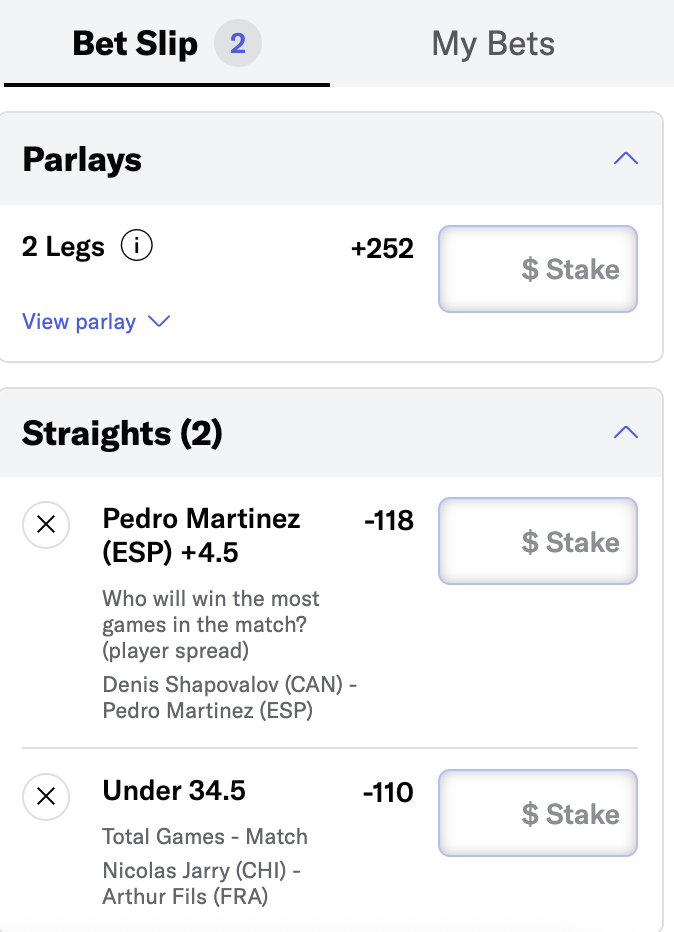Viewport: 674px width, 932px height.
Task: Switch to the My Bets tab
Action: [x=493, y=44]
